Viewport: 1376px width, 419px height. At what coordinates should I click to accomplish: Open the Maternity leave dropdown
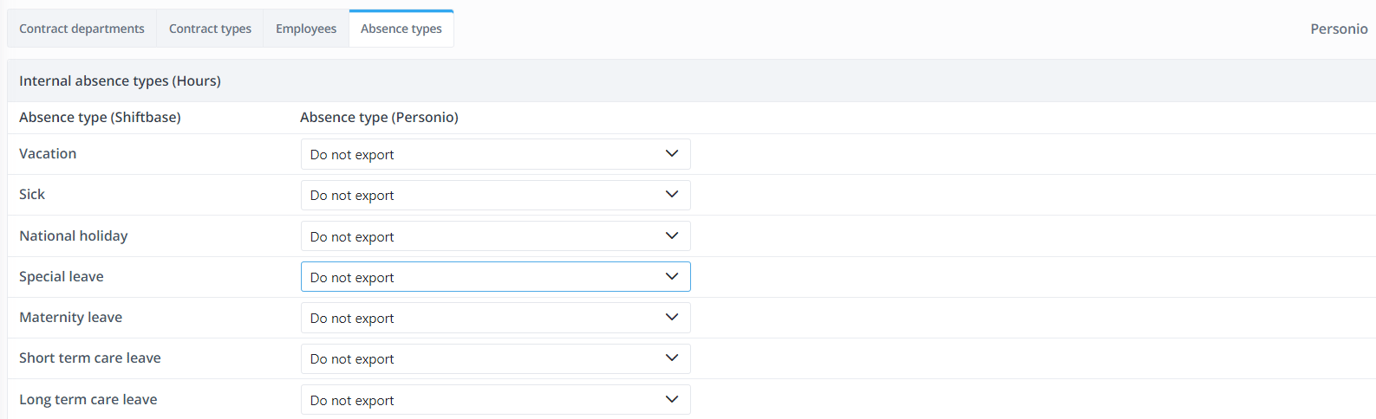tap(495, 318)
